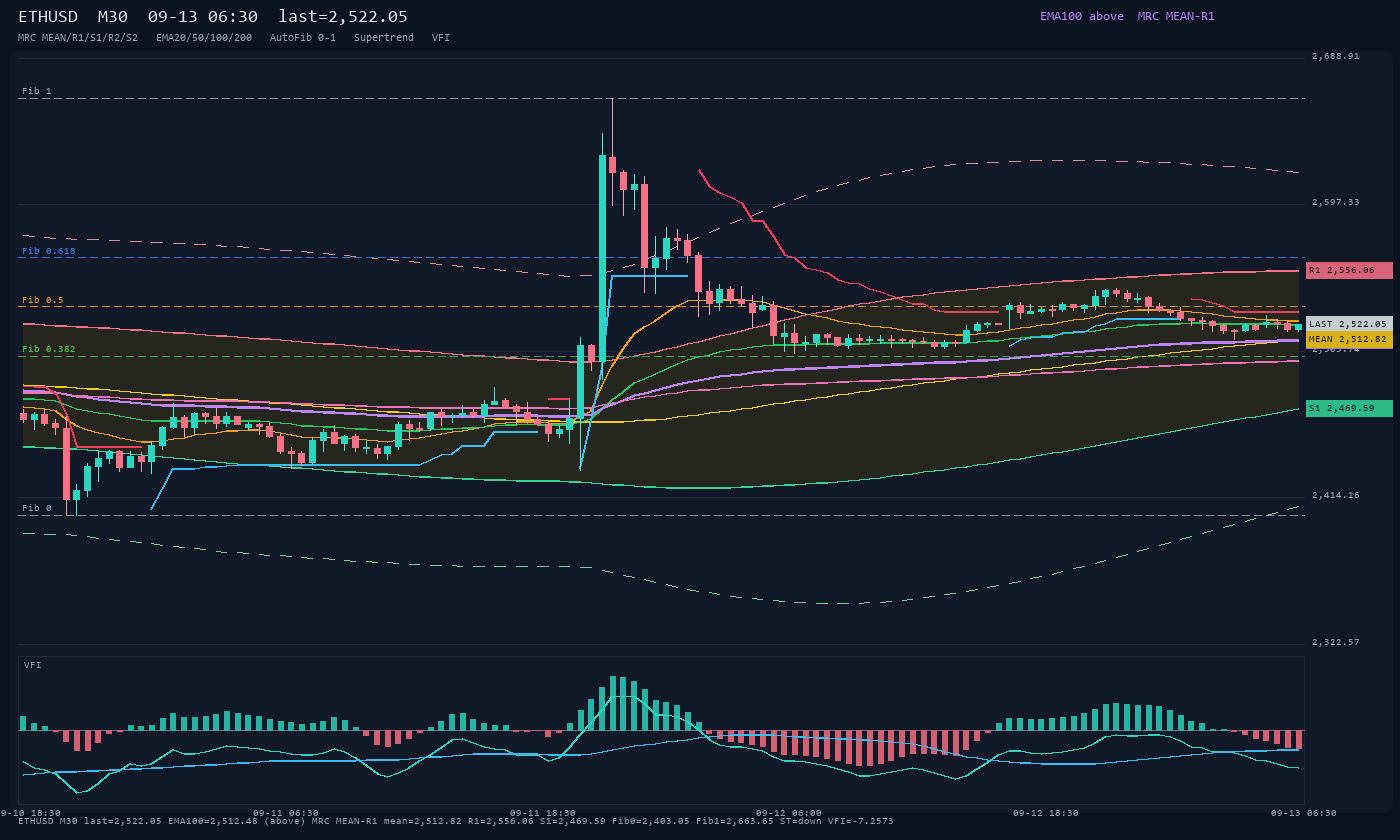Click the Fib 1 level label
The image size is (1400, 840).
37,91
